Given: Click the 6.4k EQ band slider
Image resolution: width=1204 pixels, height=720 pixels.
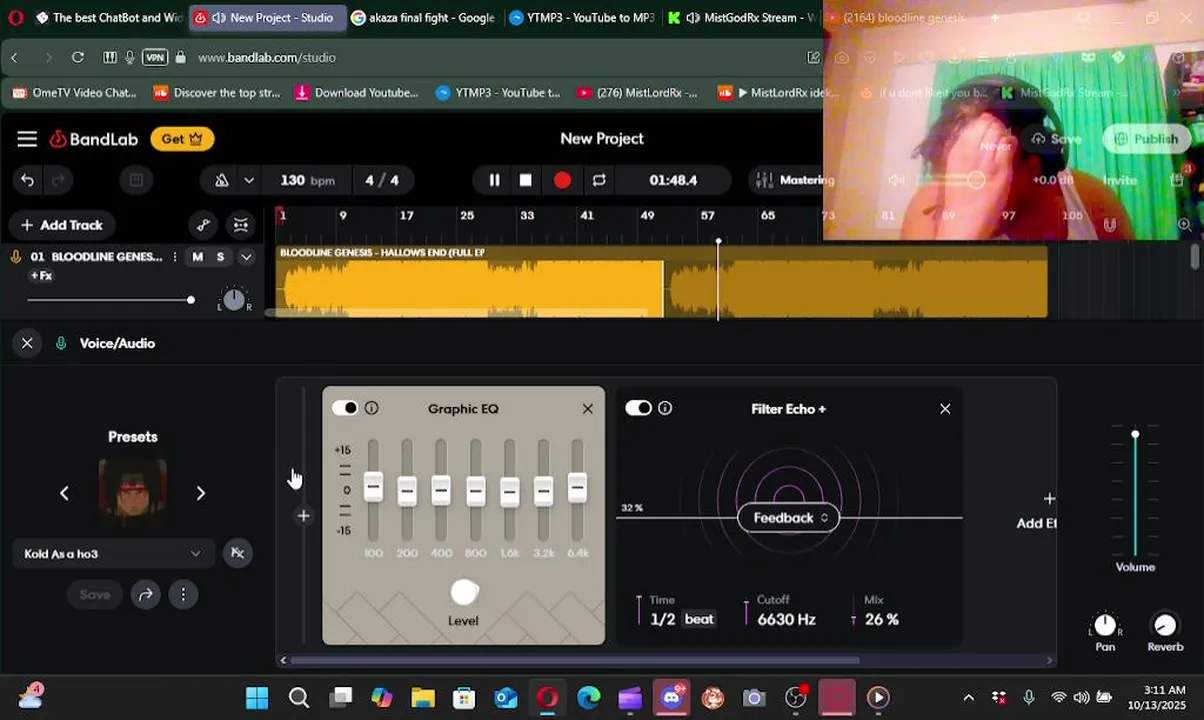Looking at the screenshot, I should [x=577, y=487].
